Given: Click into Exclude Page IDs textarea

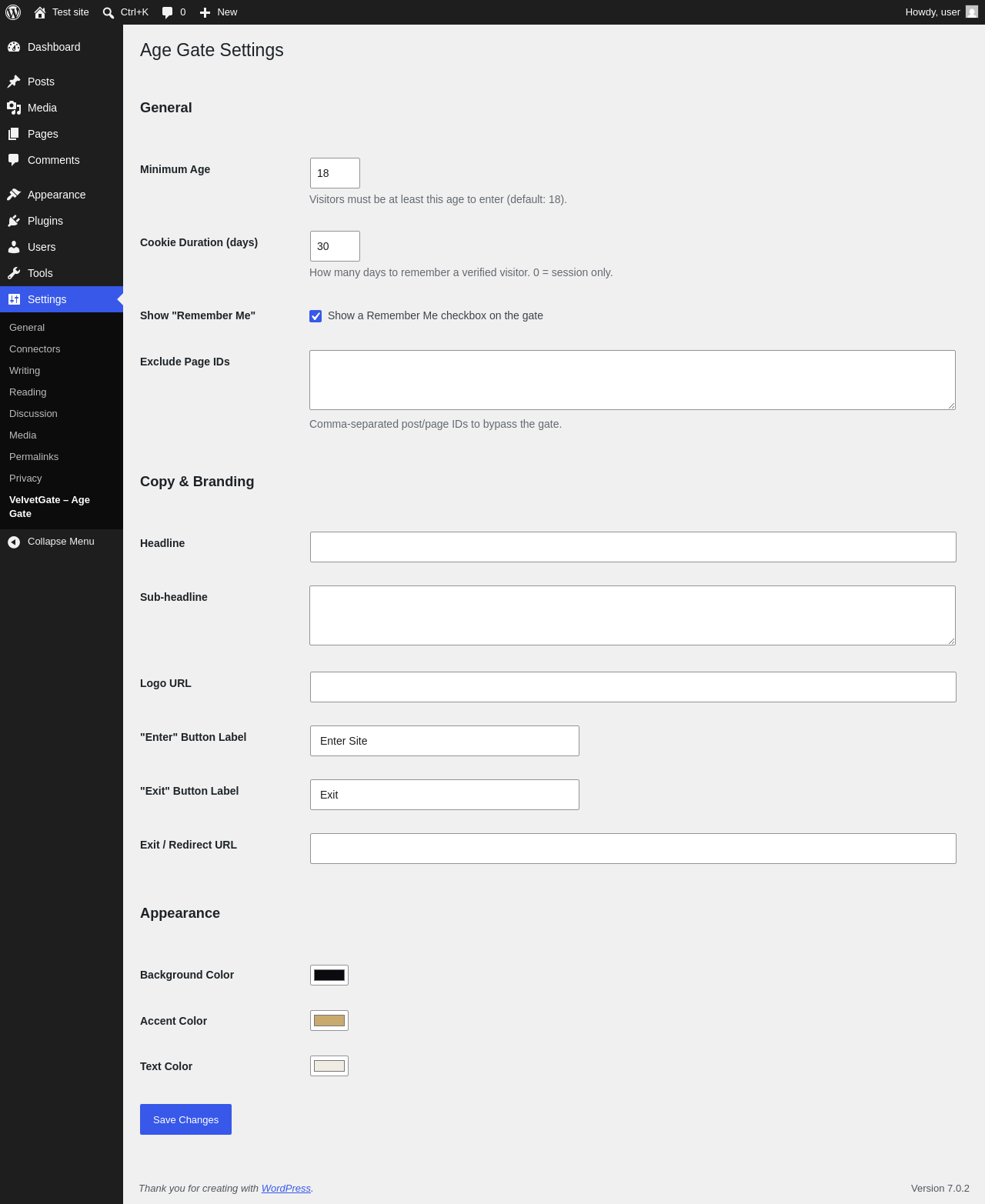Looking at the screenshot, I should pyautogui.click(x=633, y=380).
